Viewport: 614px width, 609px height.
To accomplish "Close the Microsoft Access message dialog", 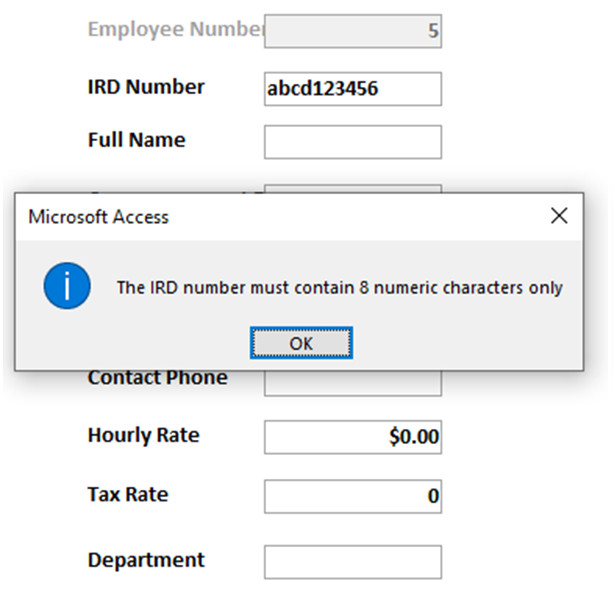I will point(559,216).
